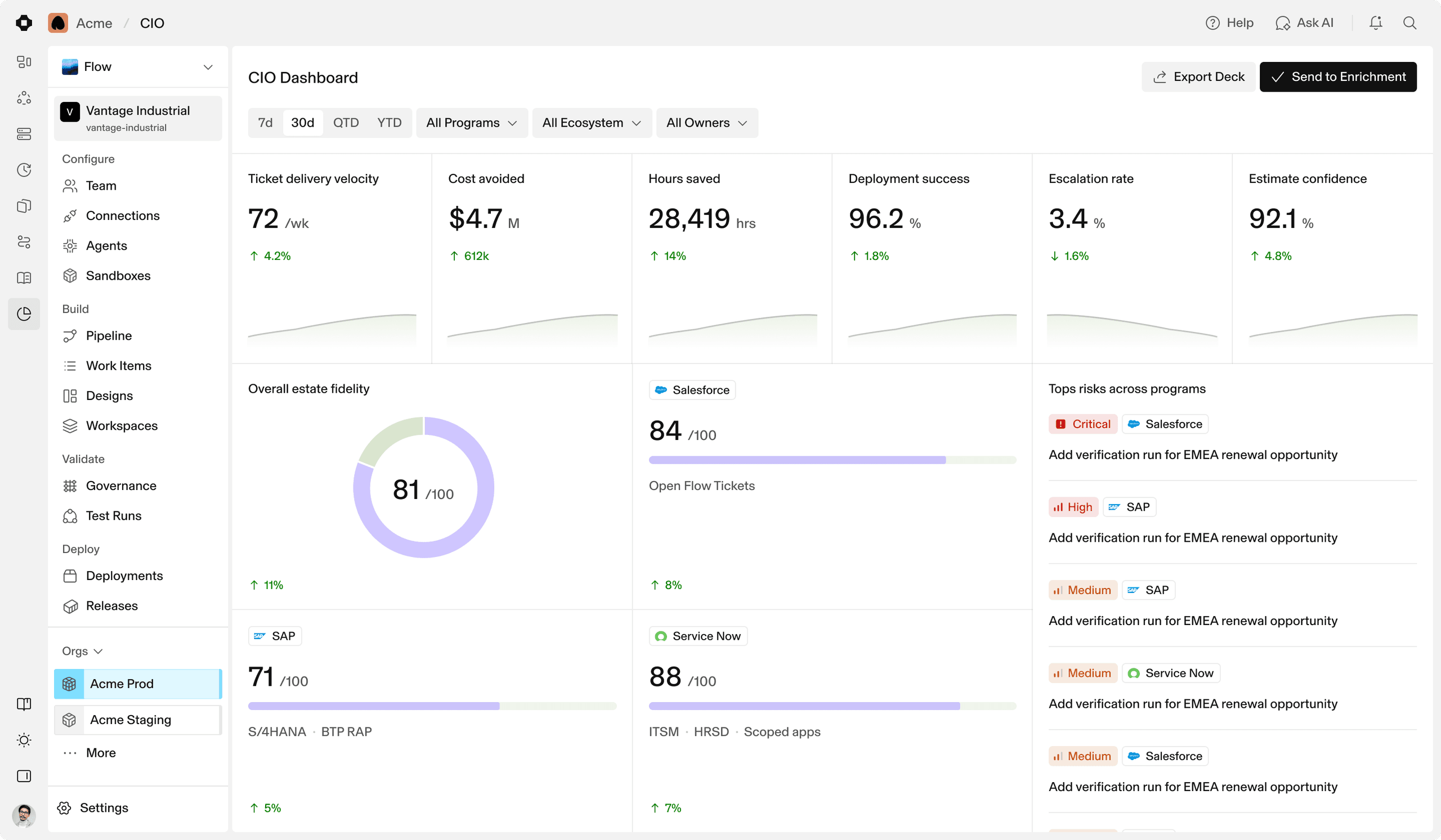The image size is (1441, 840).
Task: Open the rail open-book icon
Action: tap(24, 278)
